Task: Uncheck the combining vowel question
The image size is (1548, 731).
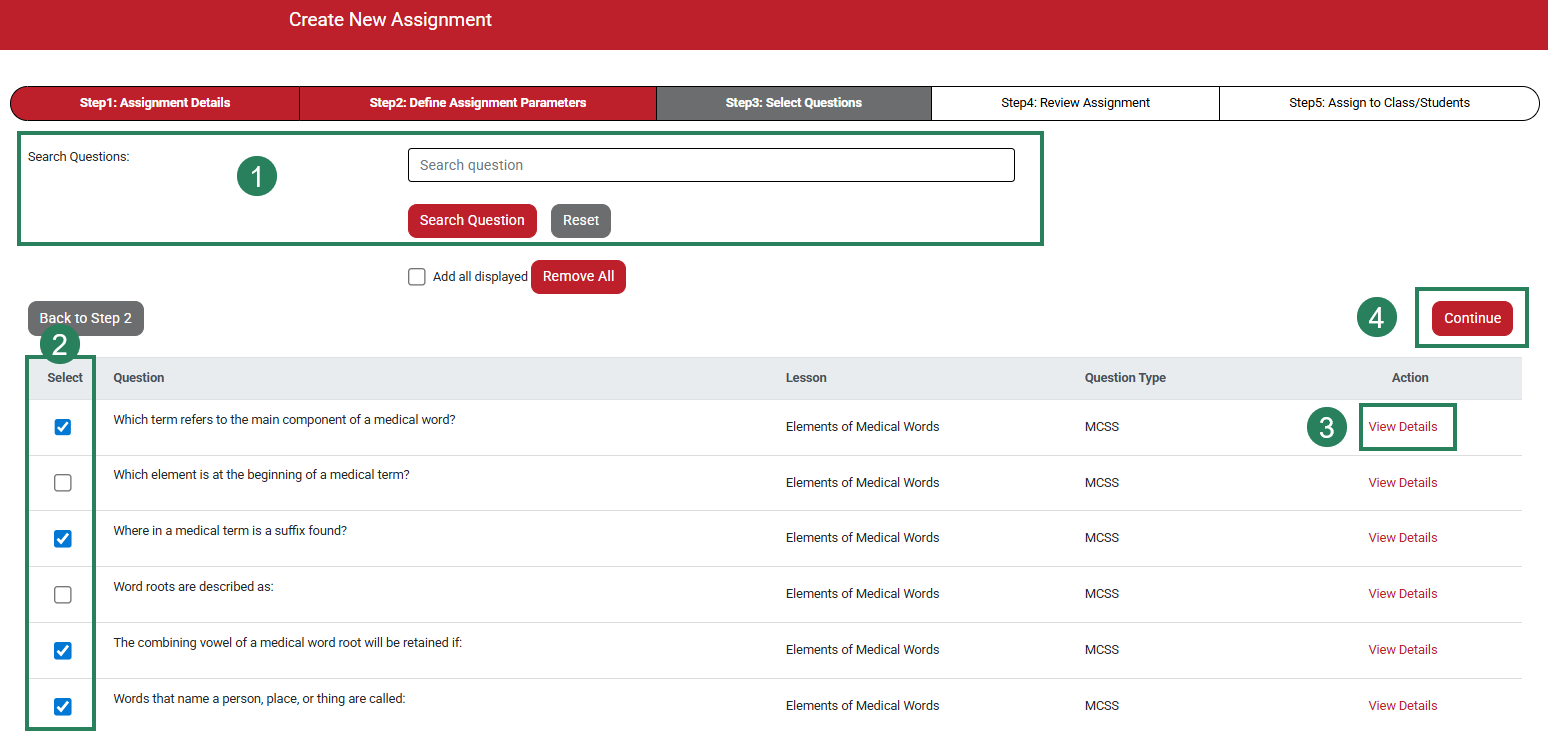Action: point(62,650)
